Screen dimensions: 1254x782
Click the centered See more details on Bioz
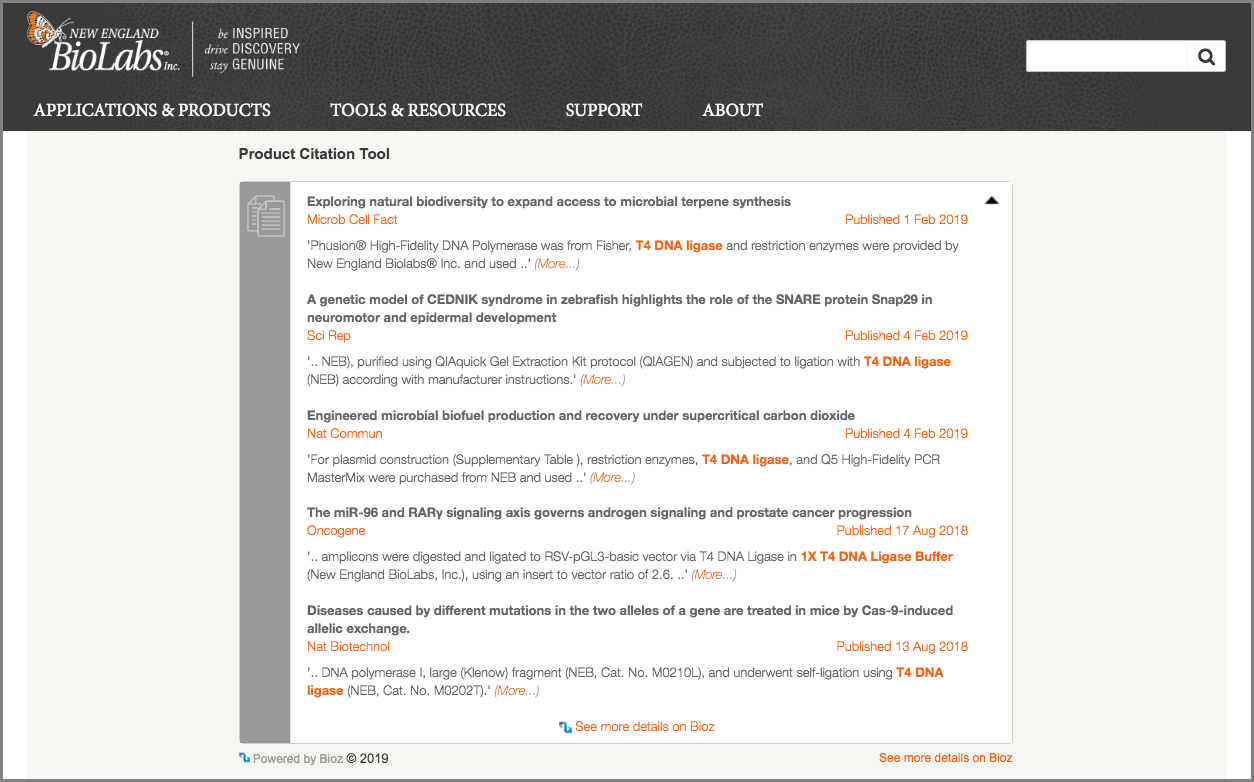(x=644, y=727)
